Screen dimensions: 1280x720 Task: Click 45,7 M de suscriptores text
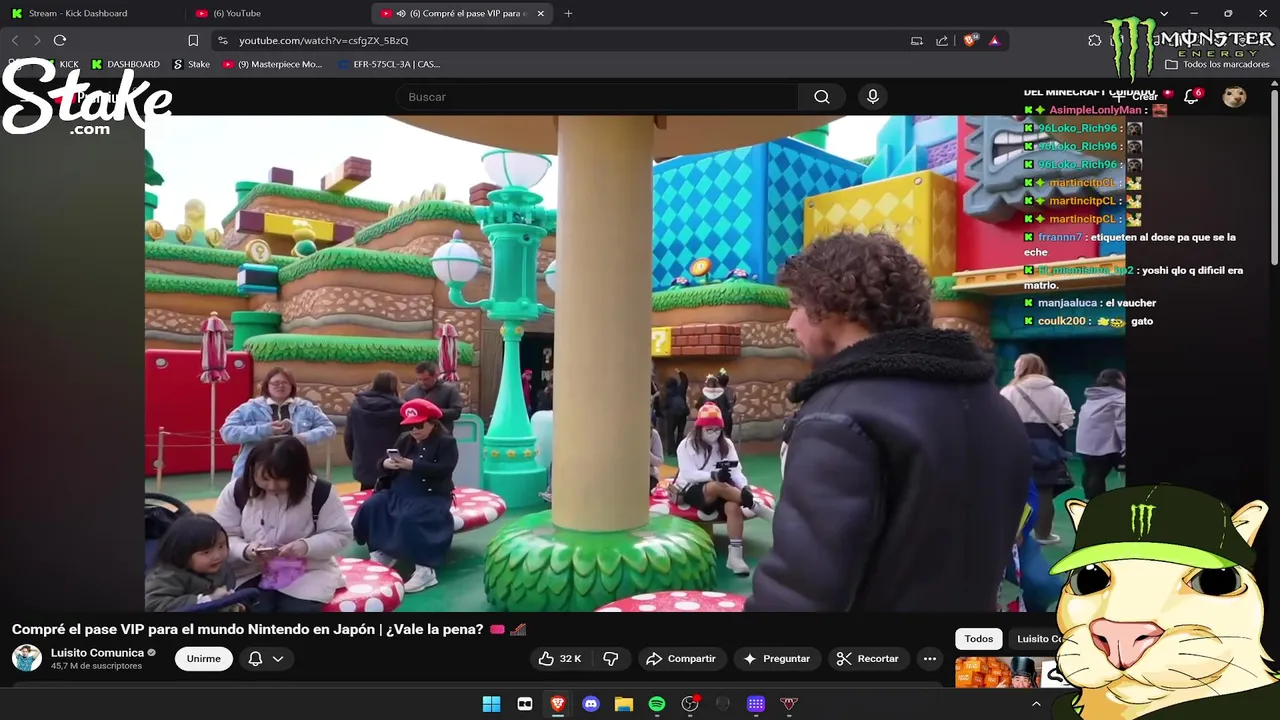point(96,666)
